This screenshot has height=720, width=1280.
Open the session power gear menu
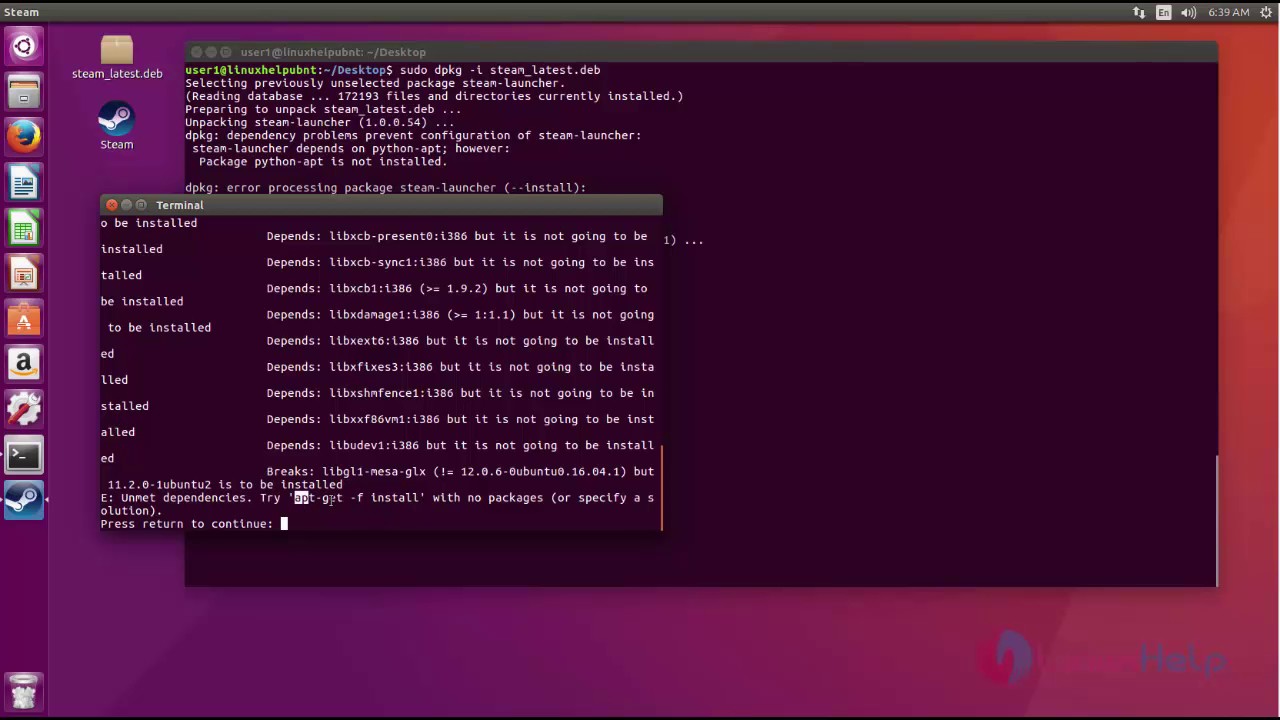[x=1266, y=12]
